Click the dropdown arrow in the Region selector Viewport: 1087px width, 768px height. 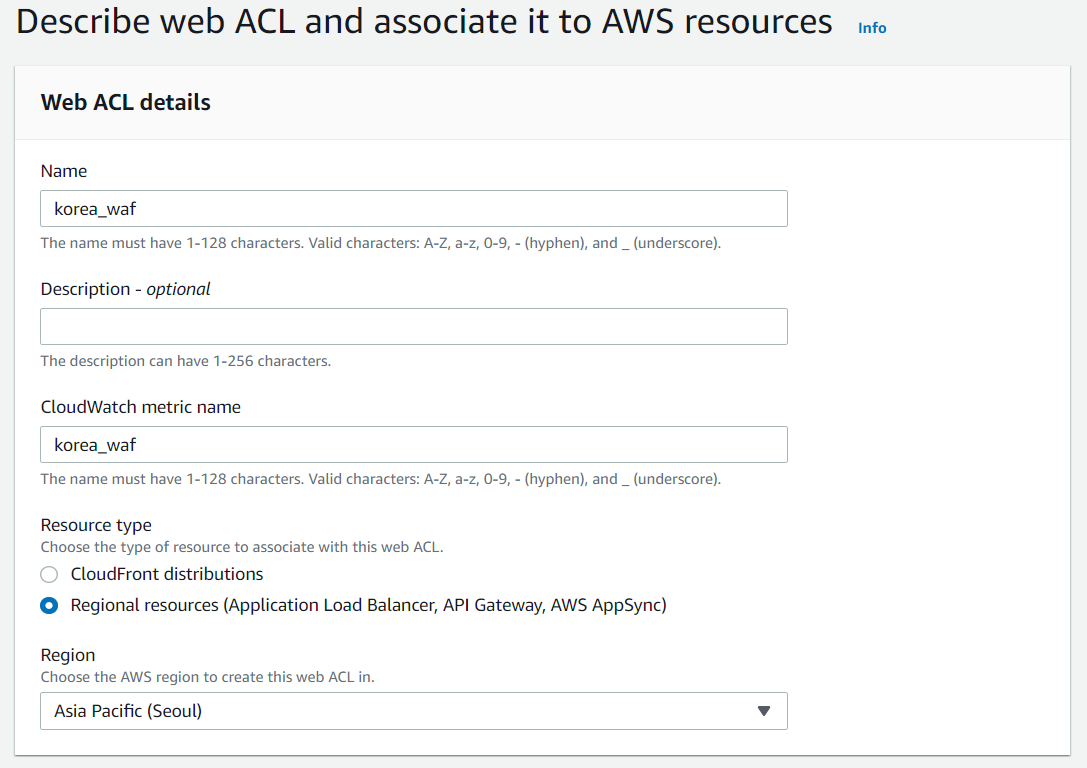point(764,711)
